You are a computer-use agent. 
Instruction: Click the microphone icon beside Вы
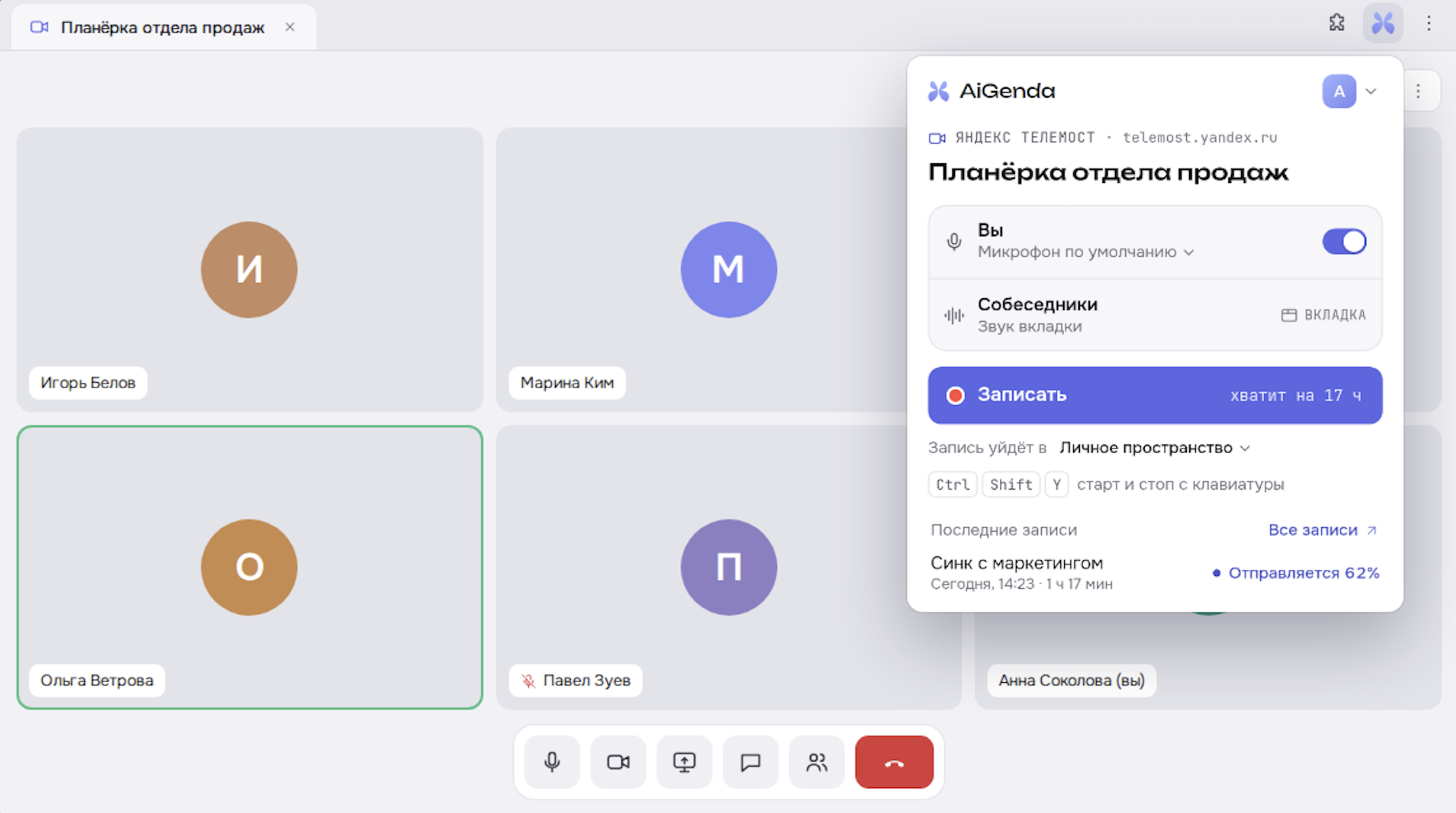pyautogui.click(x=954, y=242)
